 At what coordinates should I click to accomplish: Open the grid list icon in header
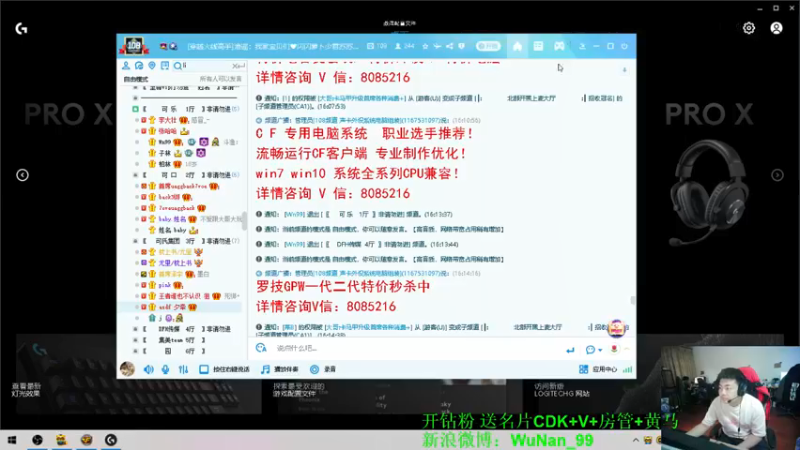[x=538, y=46]
